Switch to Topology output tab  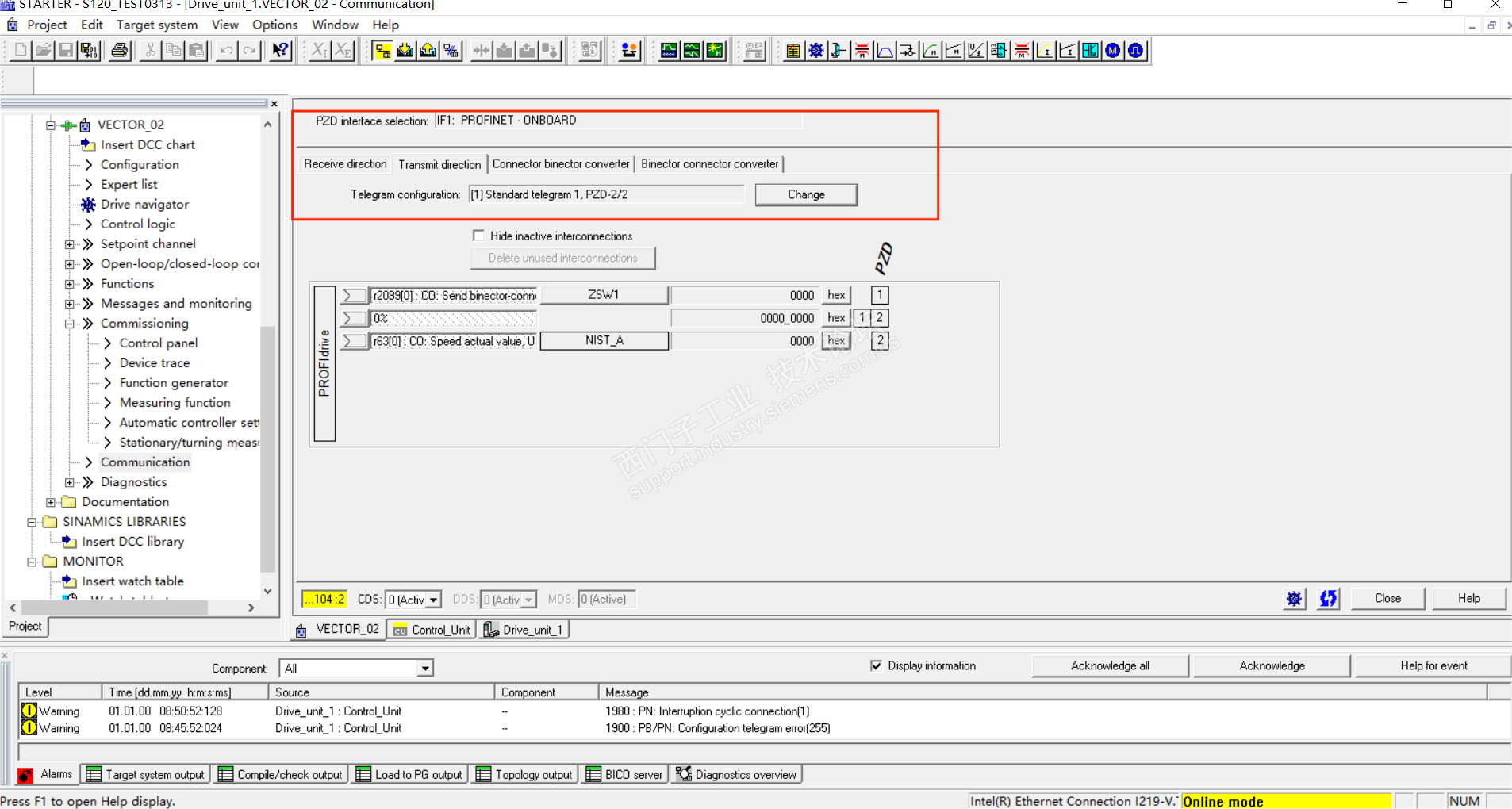tap(525, 774)
